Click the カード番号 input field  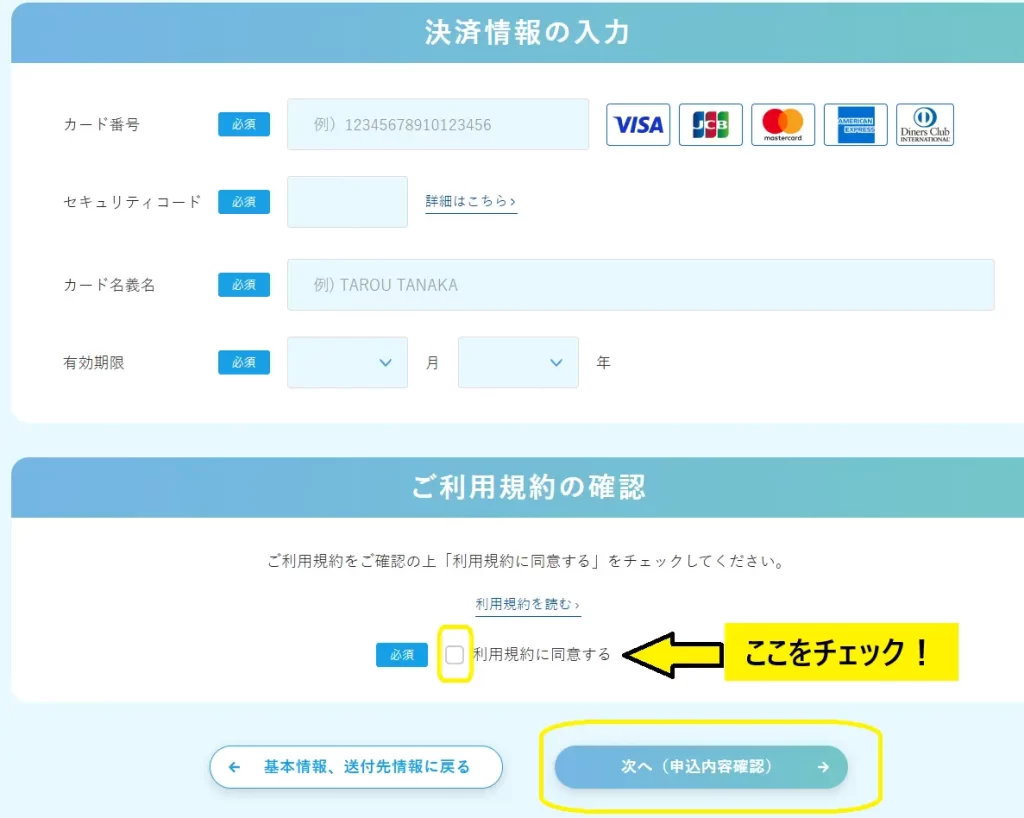pyautogui.click(x=438, y=124)
